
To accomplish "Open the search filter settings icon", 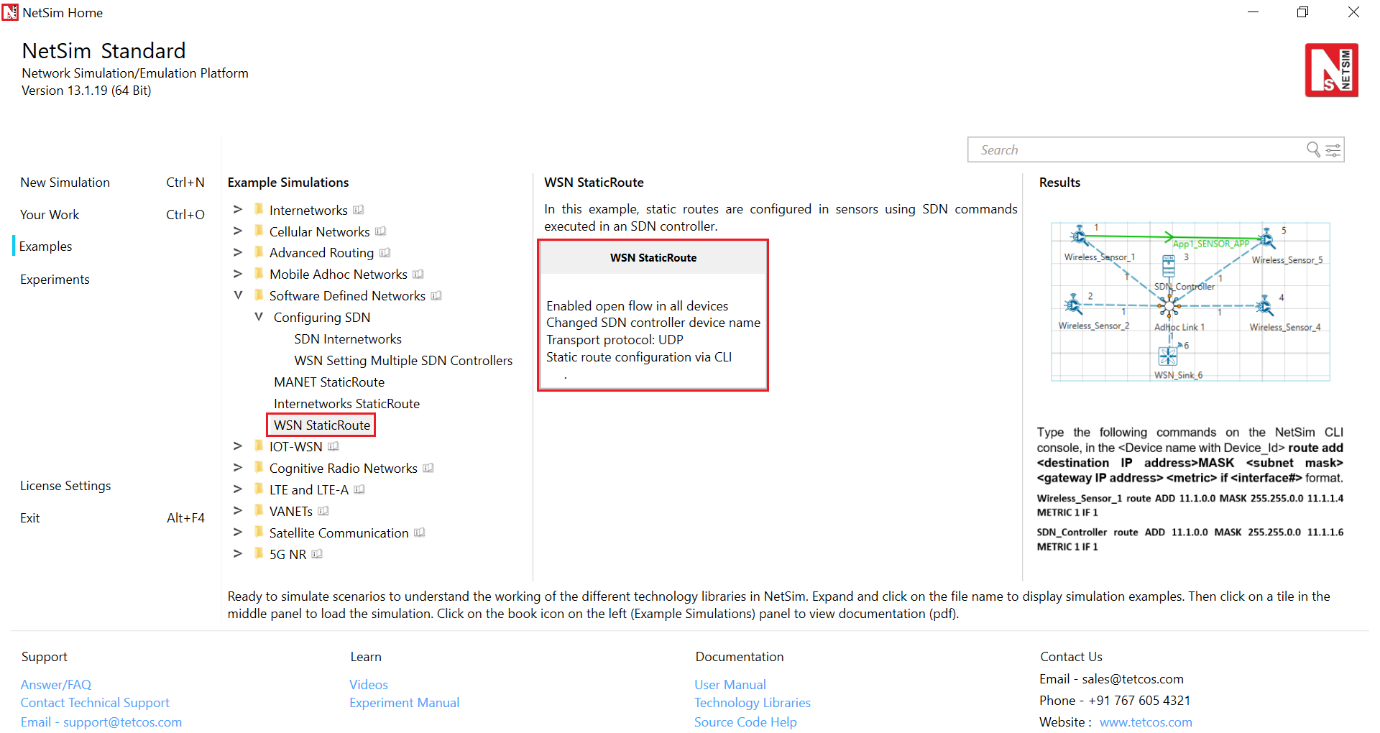I will [1333, 150].
